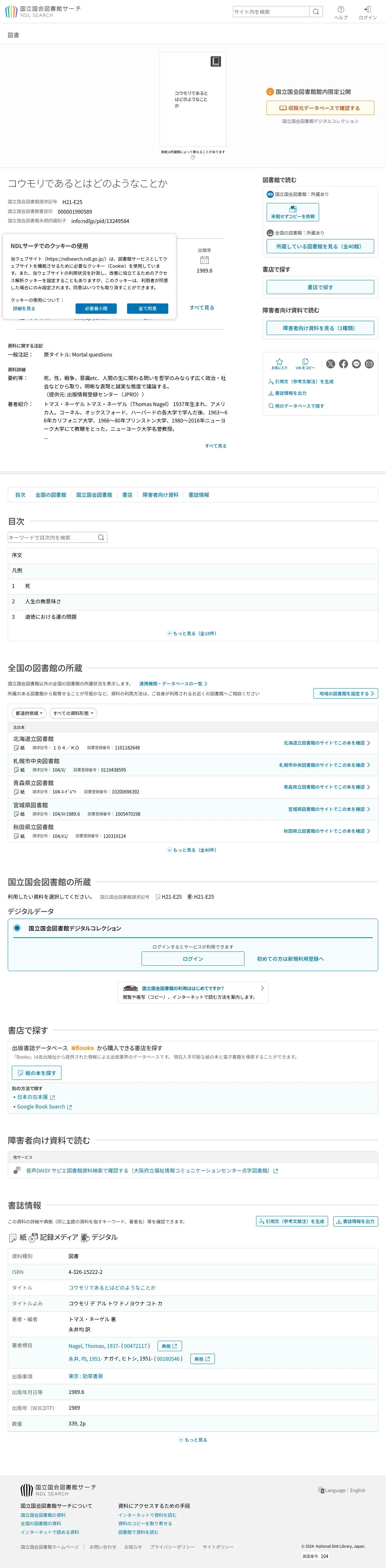The image size is (386, 1568).
Task: Switch Language to English
Action: coord(342,1490)
